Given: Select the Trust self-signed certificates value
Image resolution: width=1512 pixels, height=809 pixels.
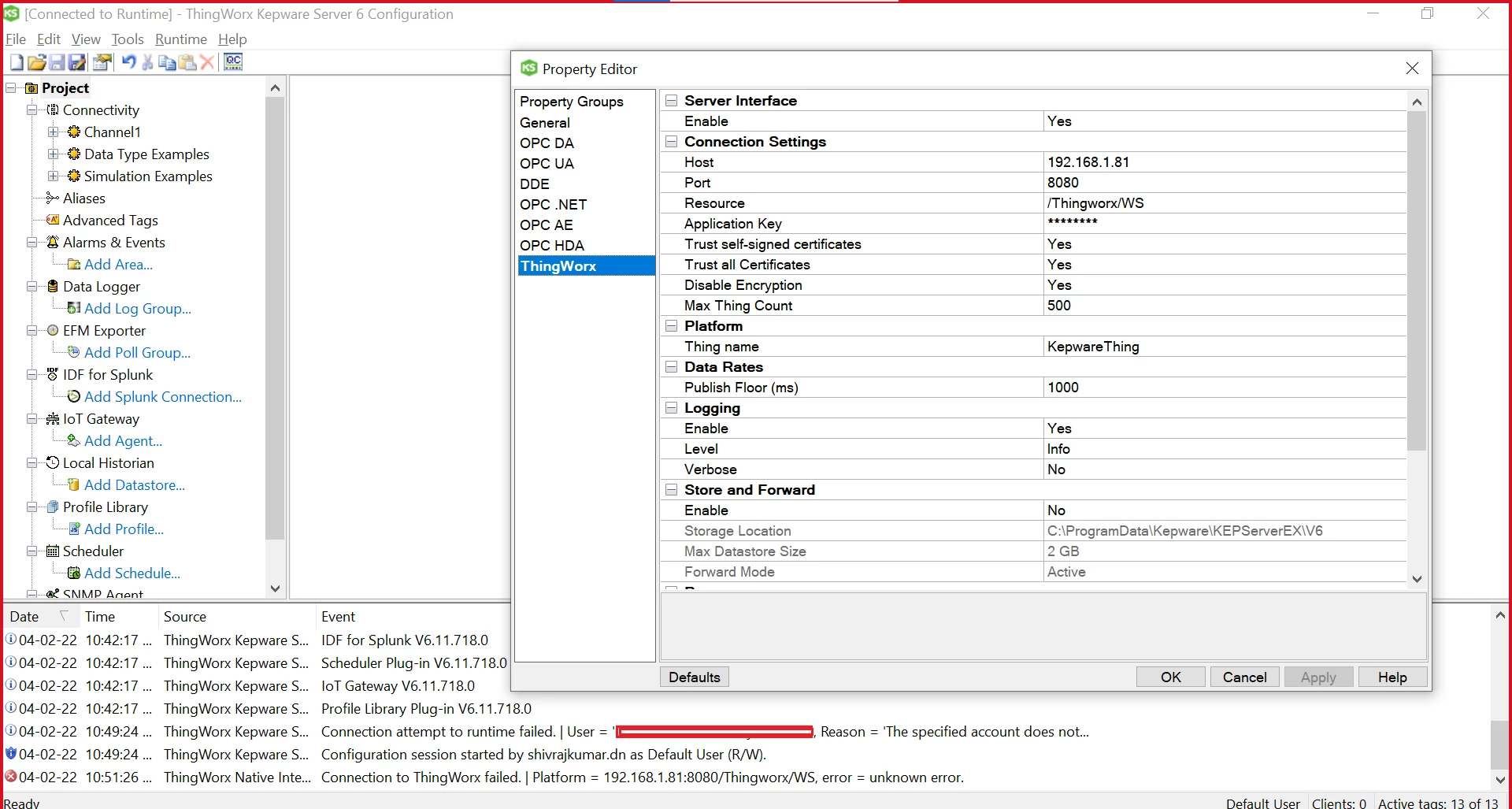Looking at the screenshot, I should coord(1225,244).
